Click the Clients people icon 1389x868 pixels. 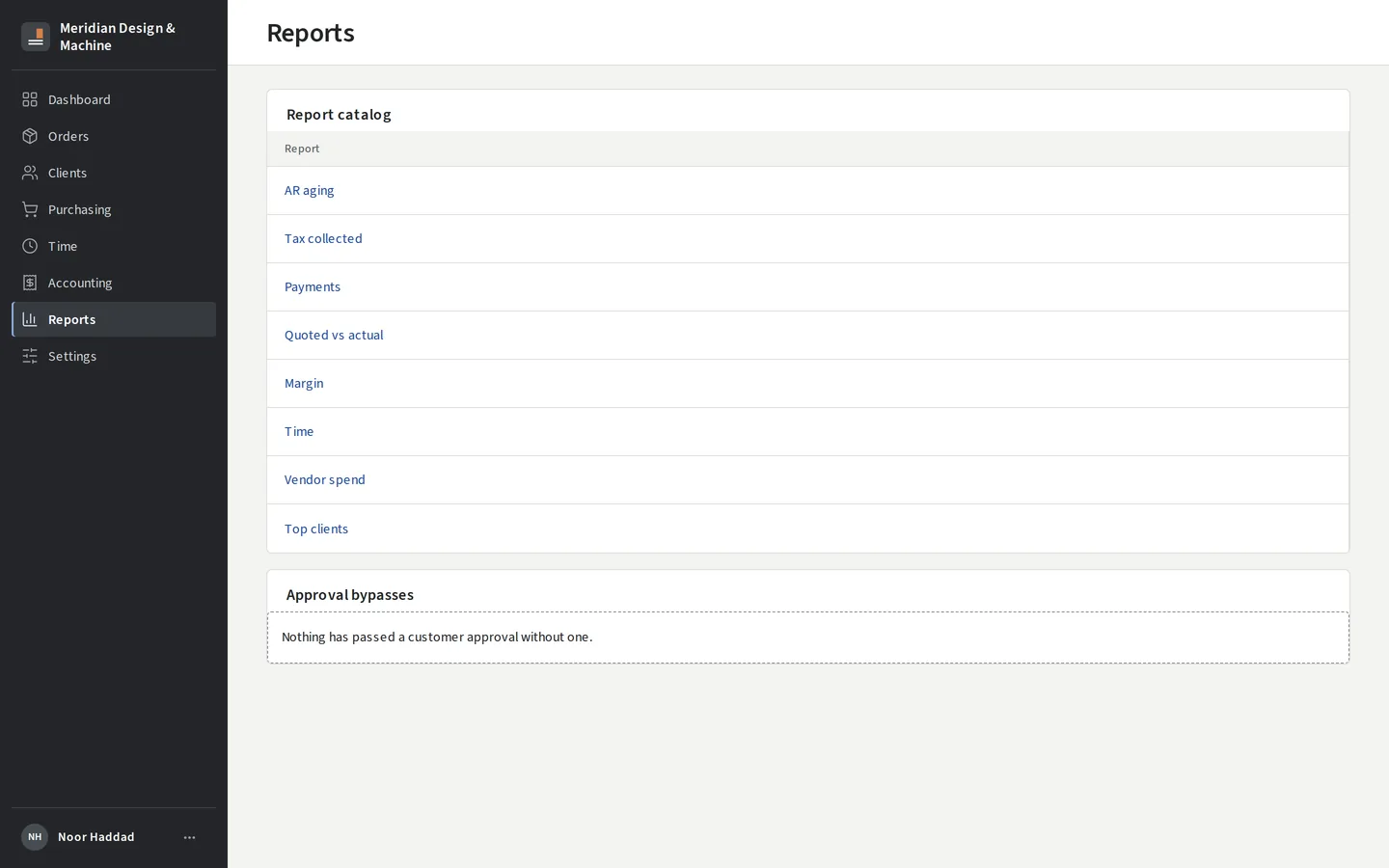tap(30, 173)
